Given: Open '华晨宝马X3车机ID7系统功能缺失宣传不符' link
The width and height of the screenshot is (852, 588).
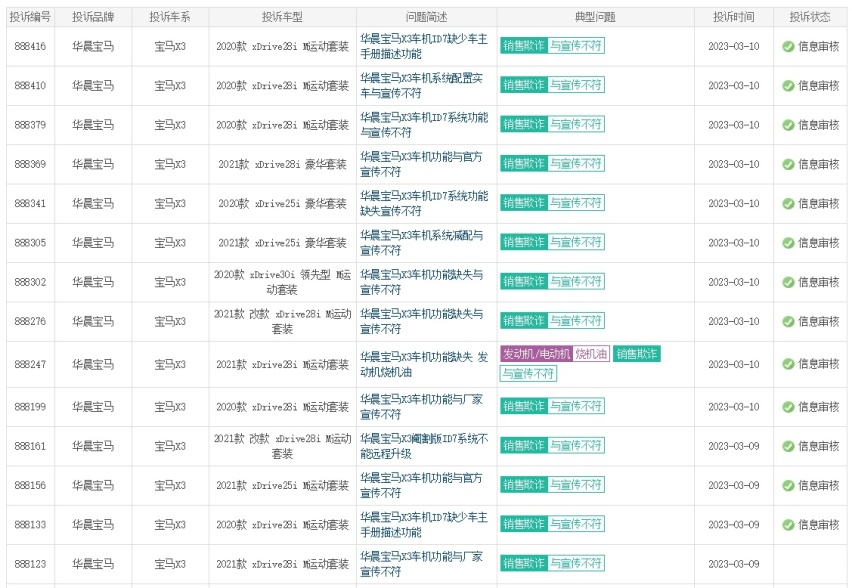Looking at the screenshot, I should (424, 203).
